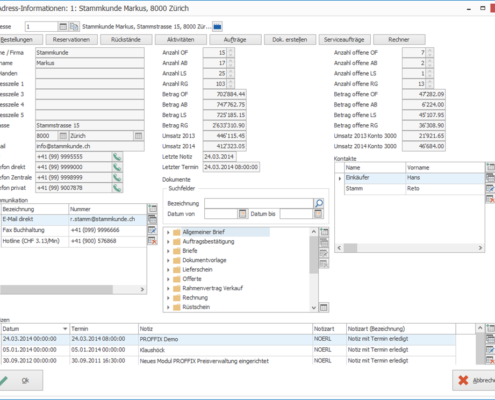This screenshot has height=400, width=495.
Task: Add a new document in Dokumente
Action: (x=324, y=232)
